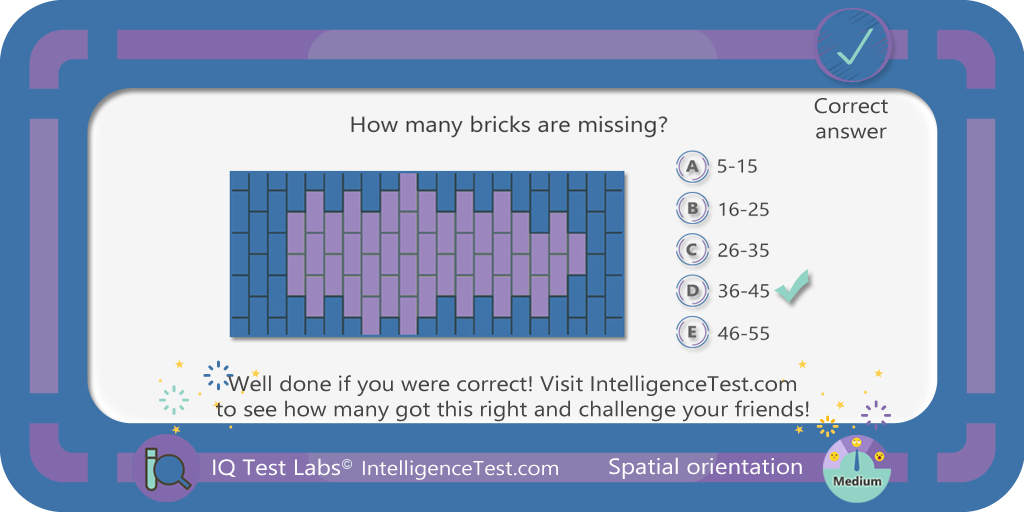Open IntelligenceTest.com link in footer
This screenshot has width=1024, height=512.
460,468
